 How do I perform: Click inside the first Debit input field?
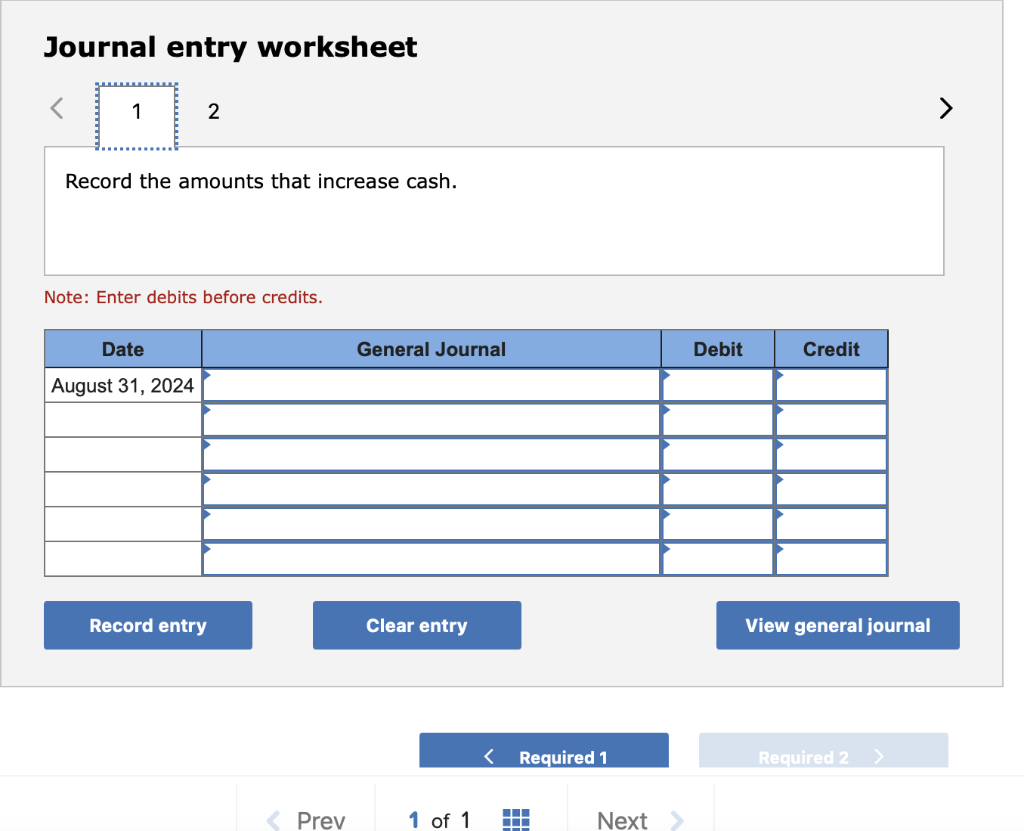[x=720, y=385]
